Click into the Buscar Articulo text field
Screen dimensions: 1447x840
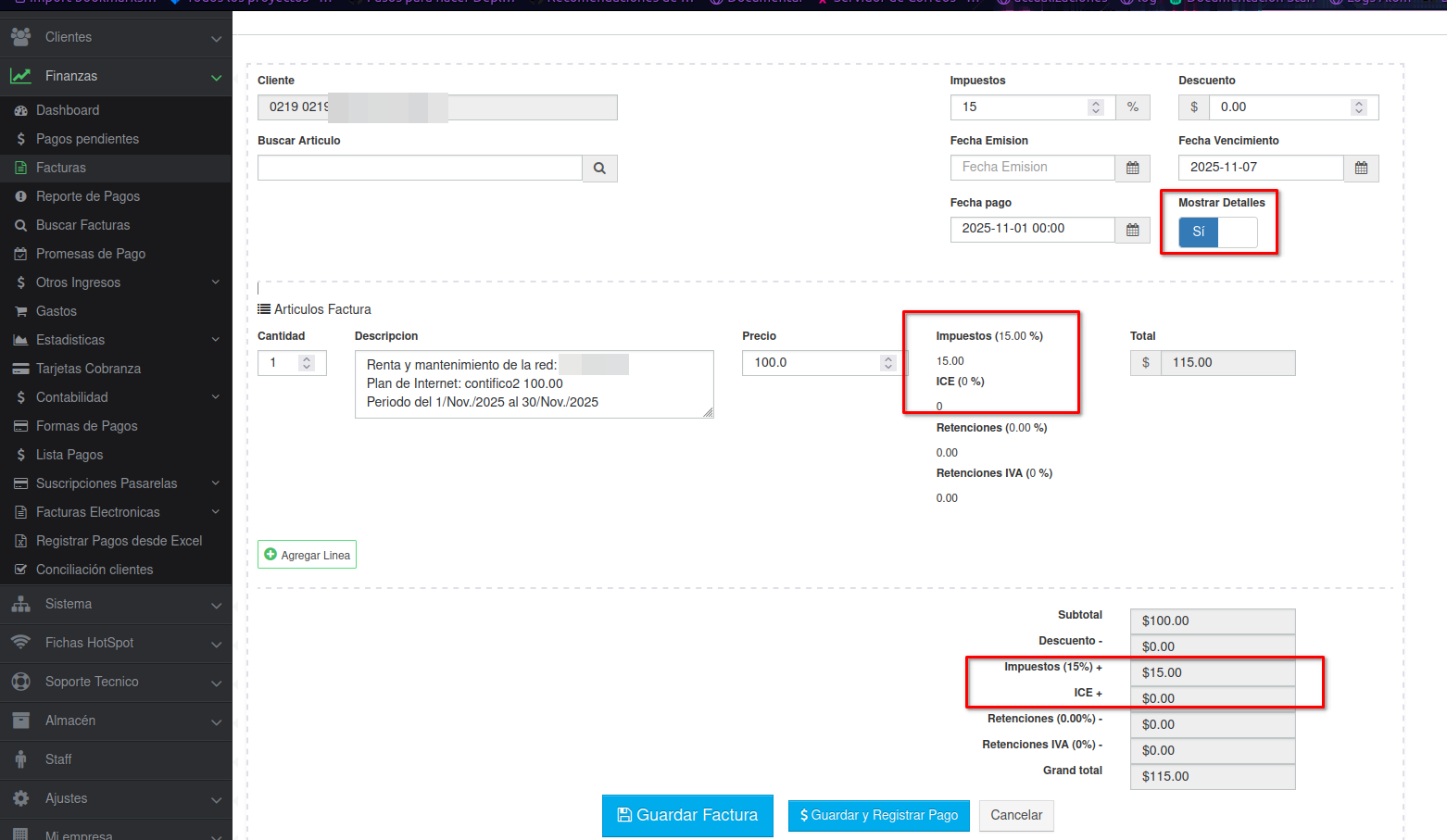tap(420, 169)
